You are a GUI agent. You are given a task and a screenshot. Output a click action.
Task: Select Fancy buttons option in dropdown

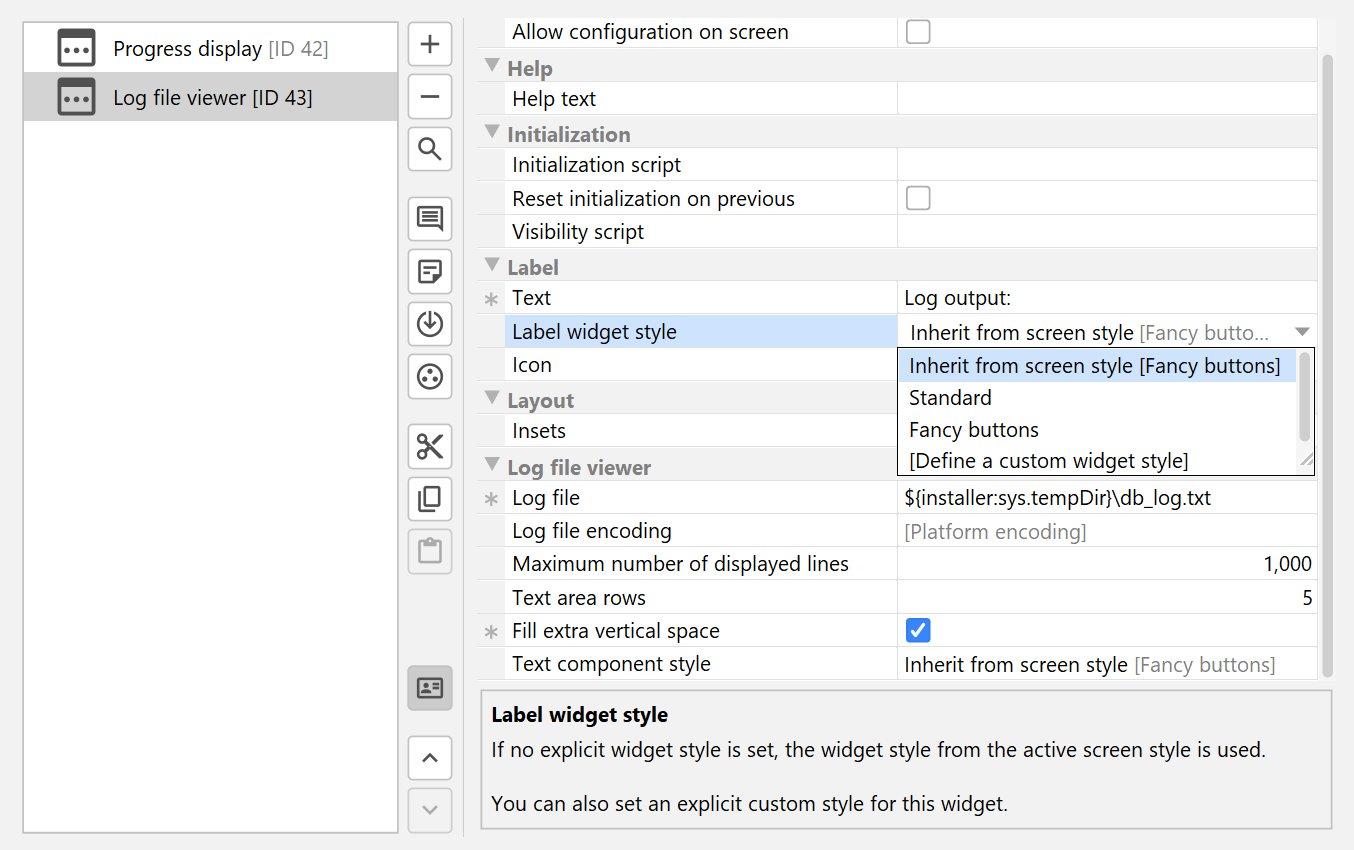click(x=973, y=430)
